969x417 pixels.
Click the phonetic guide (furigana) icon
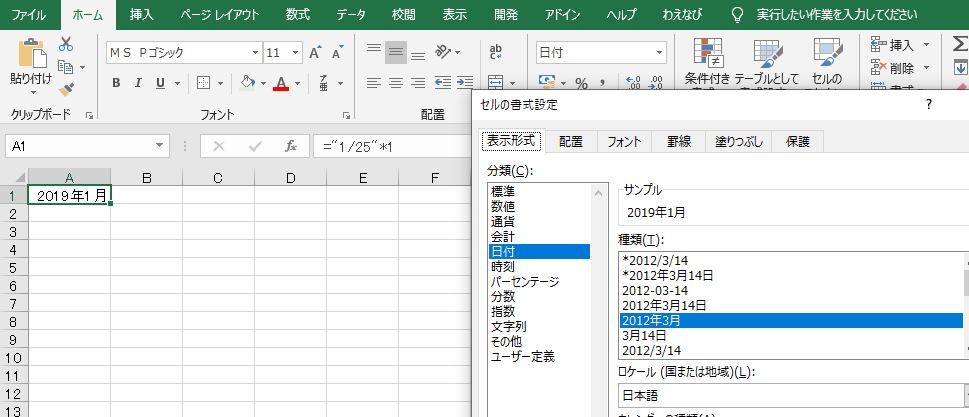(324, 83)
